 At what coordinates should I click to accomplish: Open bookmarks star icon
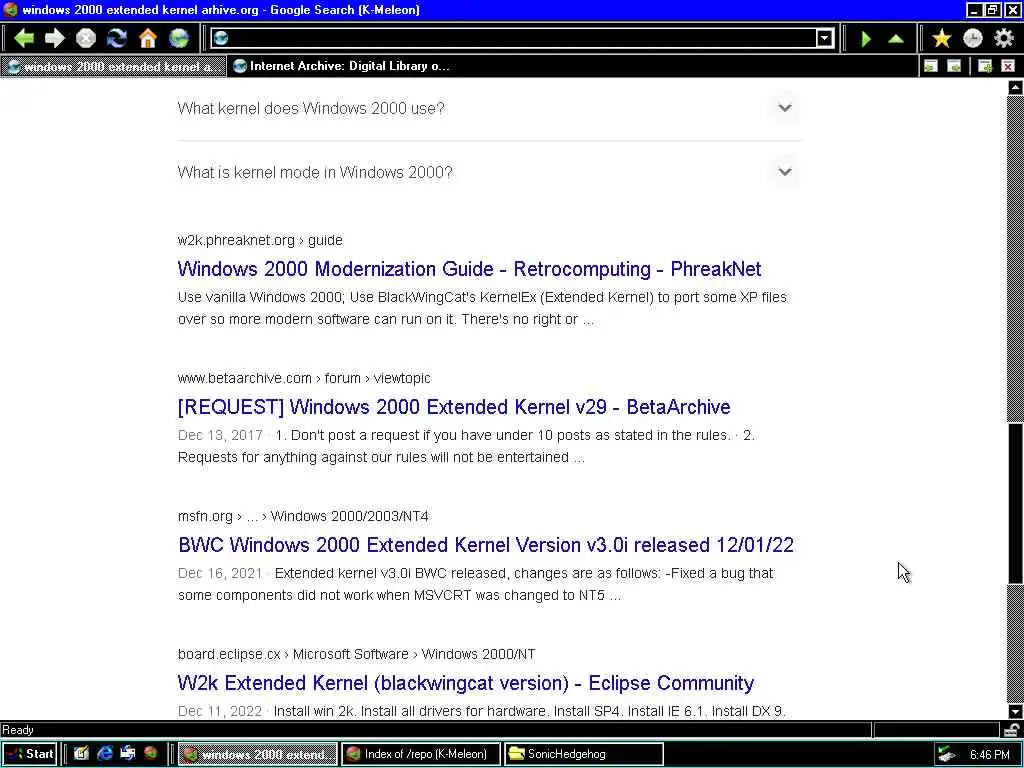pos(942,39)
